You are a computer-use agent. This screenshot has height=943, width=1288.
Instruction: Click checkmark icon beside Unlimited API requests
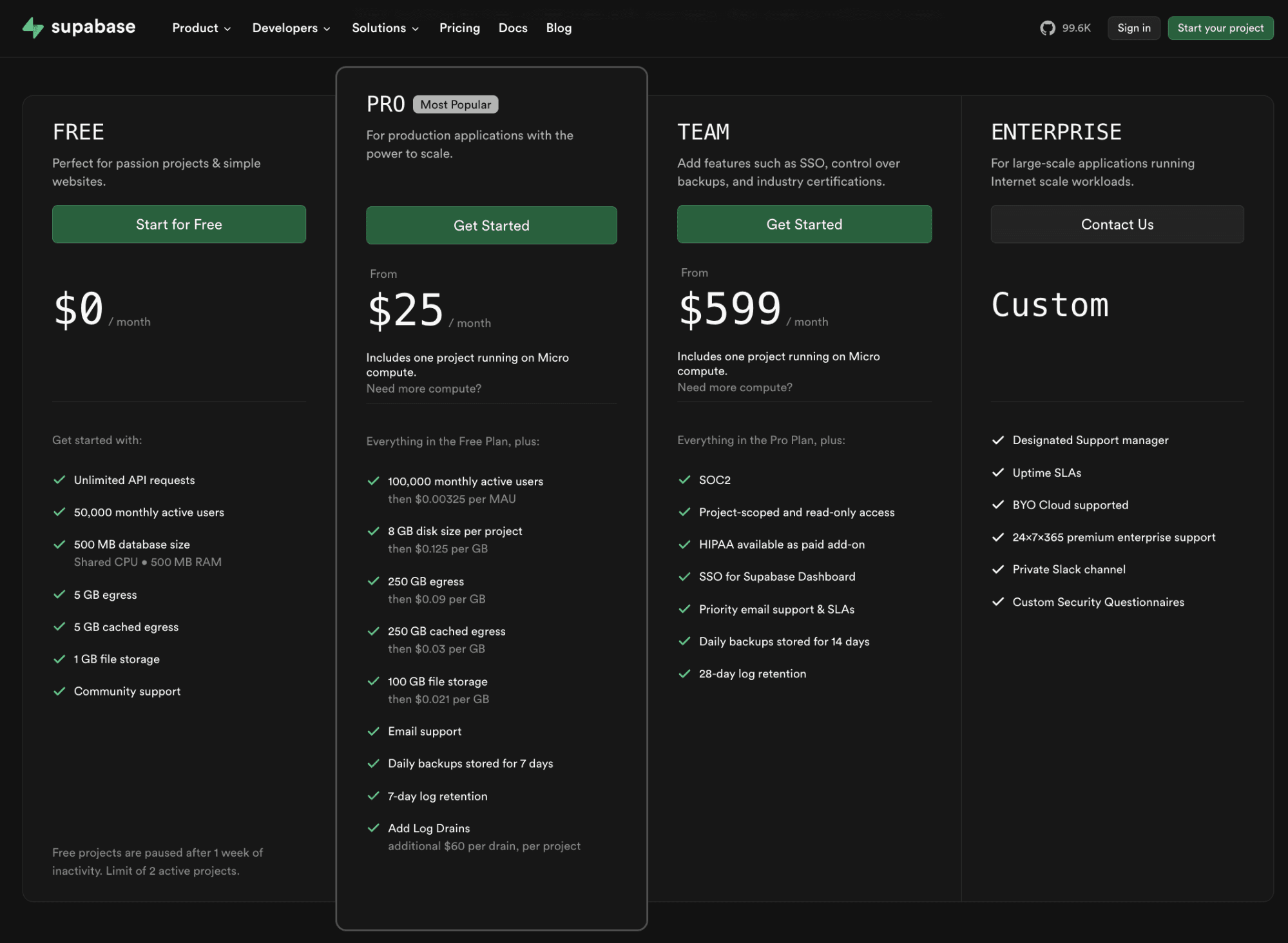point(59,480)
